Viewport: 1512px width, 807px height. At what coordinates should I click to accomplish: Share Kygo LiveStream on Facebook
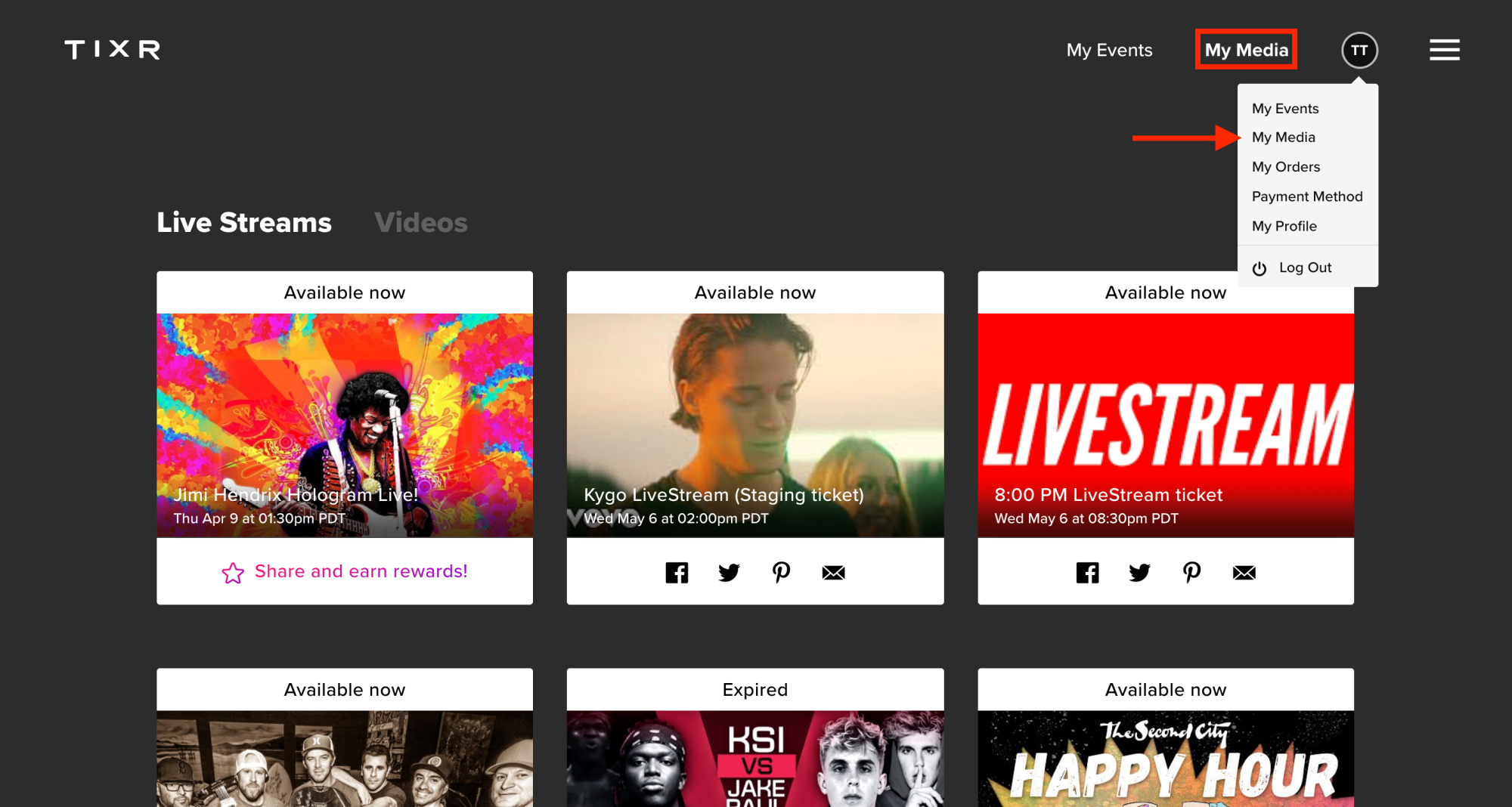pos(677,573)
